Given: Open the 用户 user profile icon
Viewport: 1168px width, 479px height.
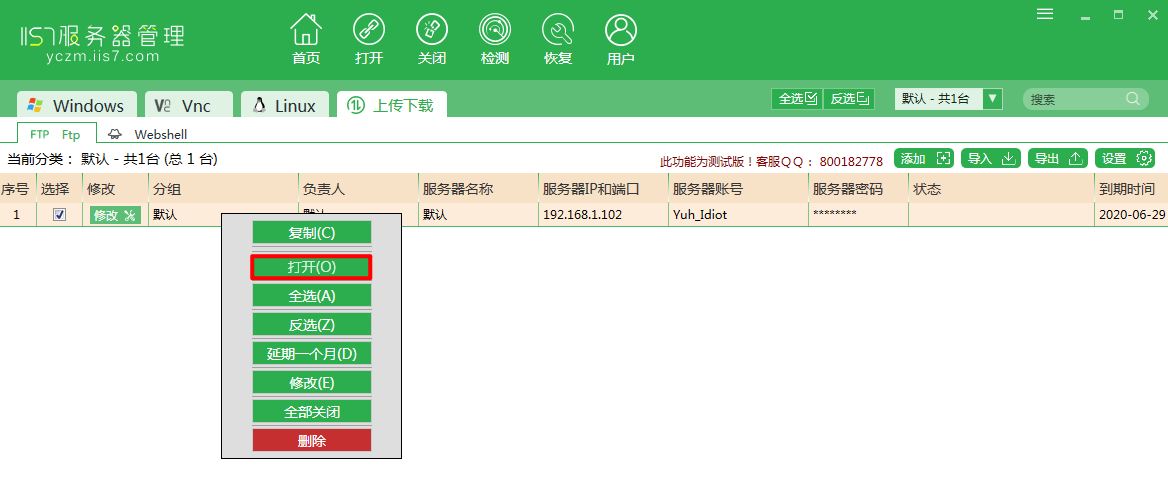Looking at the screenshot, I should coord(621,31).
